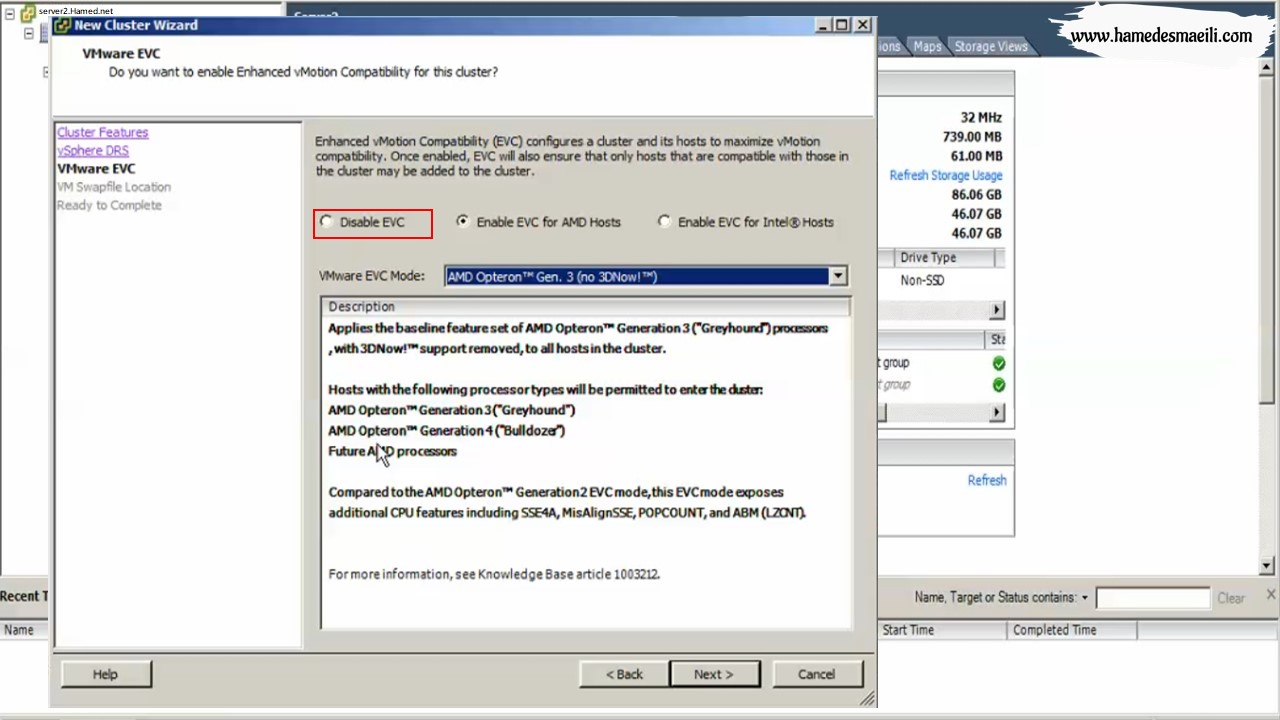1280x720 pixels.
Task: Click the VMware EVC step in sidebar
Action: click(x=96, y=169)
